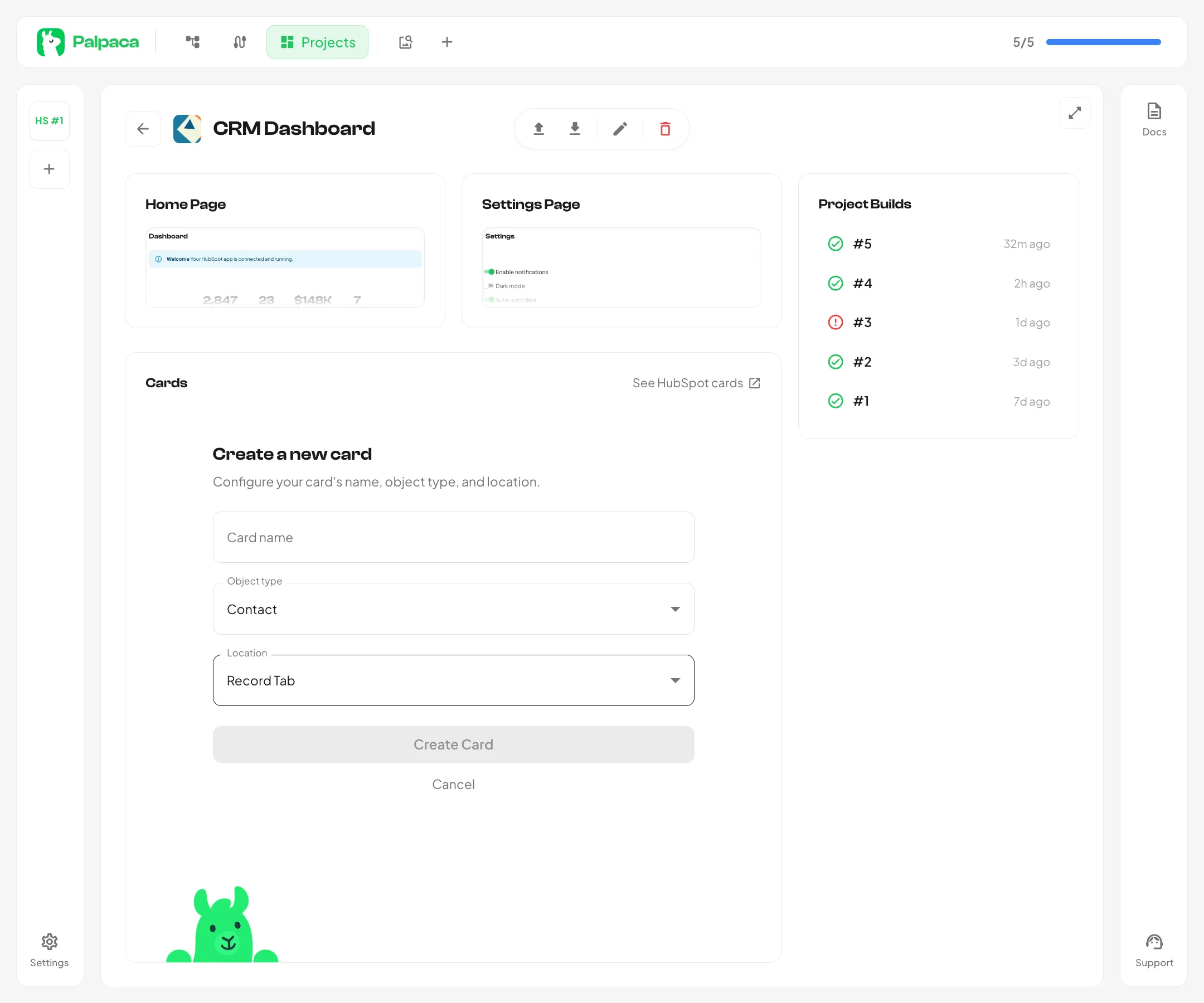Click the download icon next to upload
The image size is (1204, 1003).
tap(575, 128)
